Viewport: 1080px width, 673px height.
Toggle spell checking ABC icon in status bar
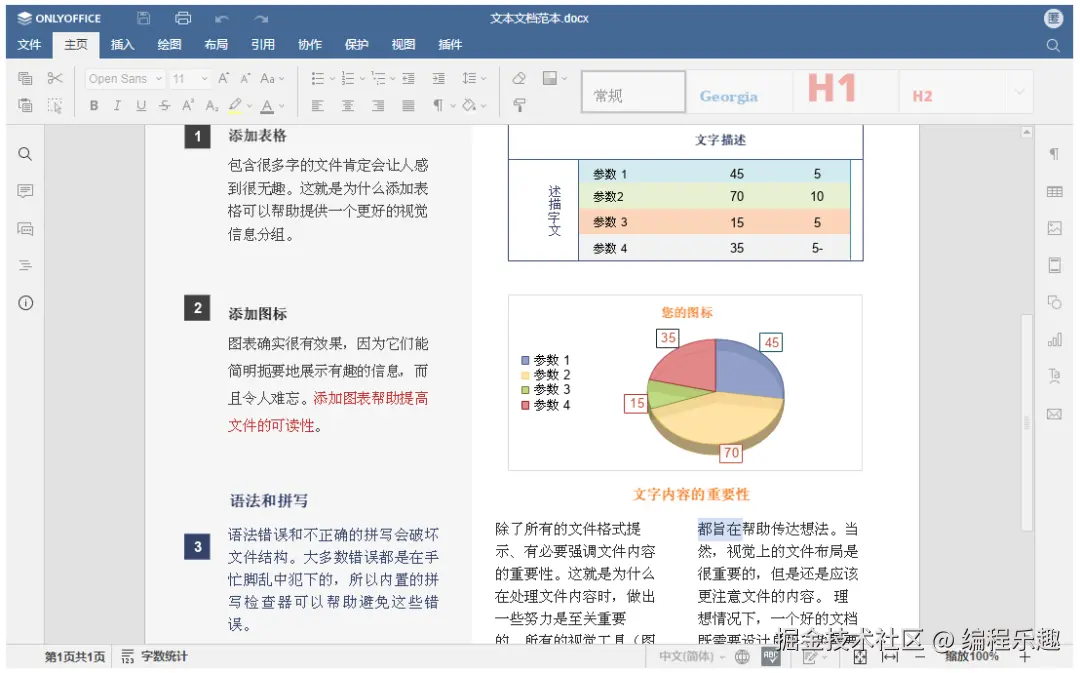771,656
